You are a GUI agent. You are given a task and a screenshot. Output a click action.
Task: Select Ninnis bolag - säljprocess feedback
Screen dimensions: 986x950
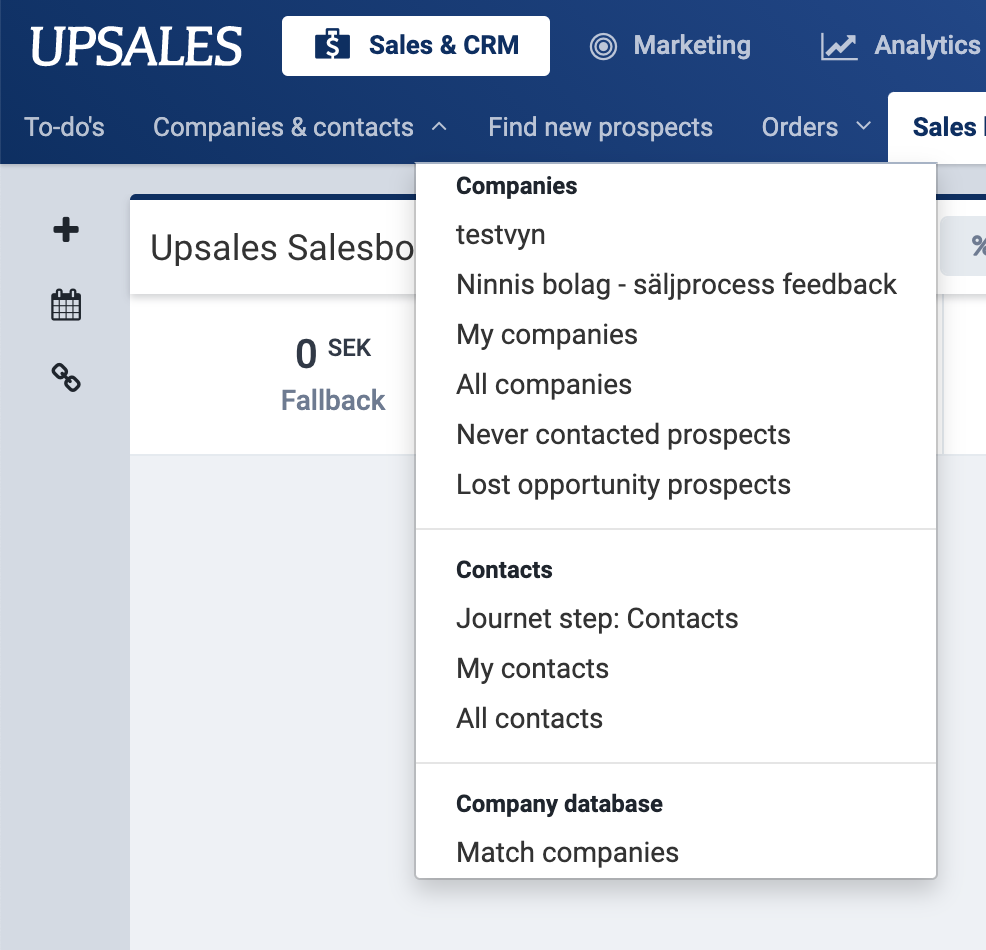pyautogui.click(x=677, y=285)
